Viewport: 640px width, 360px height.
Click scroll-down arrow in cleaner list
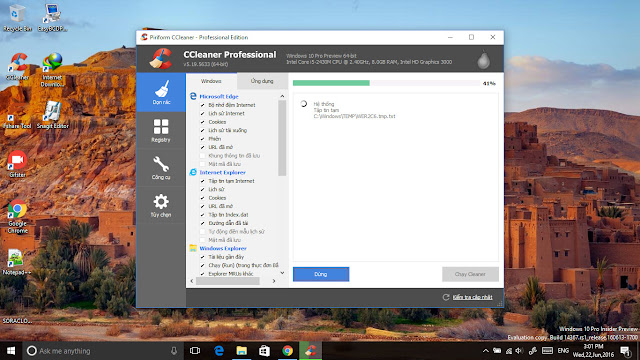(282, 273)
